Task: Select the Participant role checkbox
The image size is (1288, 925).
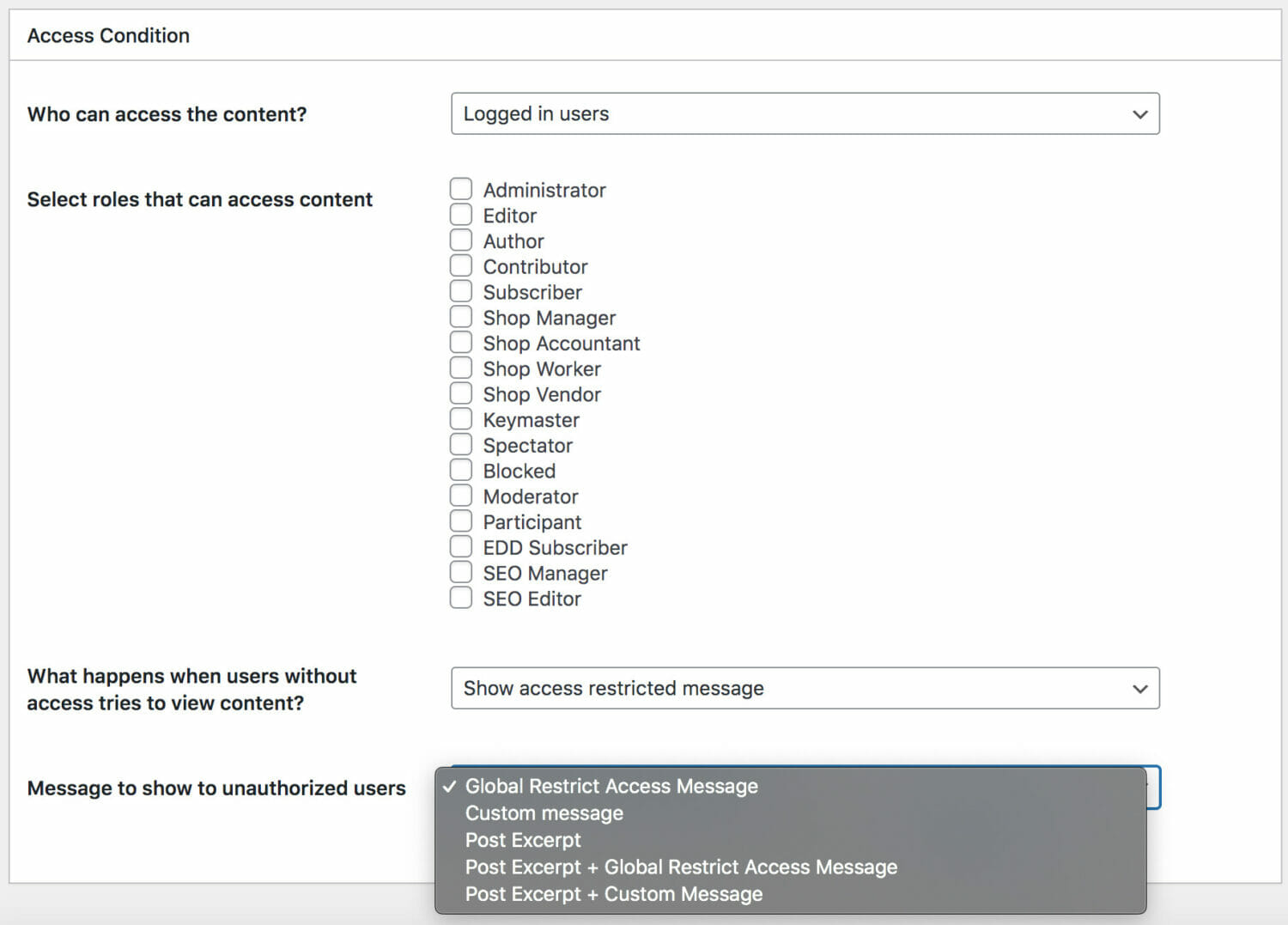Action: coord(461,521)
